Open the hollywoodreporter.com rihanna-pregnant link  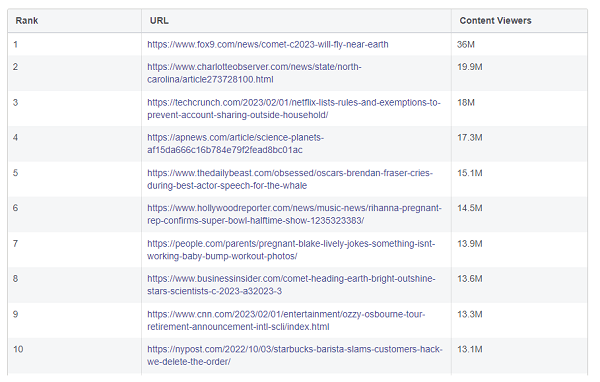coord(294,214)
